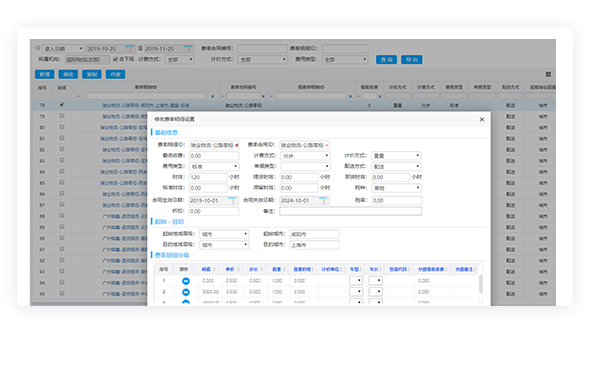This screenshot has height=379, width=591.
Task: Open the date type dropdown in filter bar
Action: tap(63, 49)
